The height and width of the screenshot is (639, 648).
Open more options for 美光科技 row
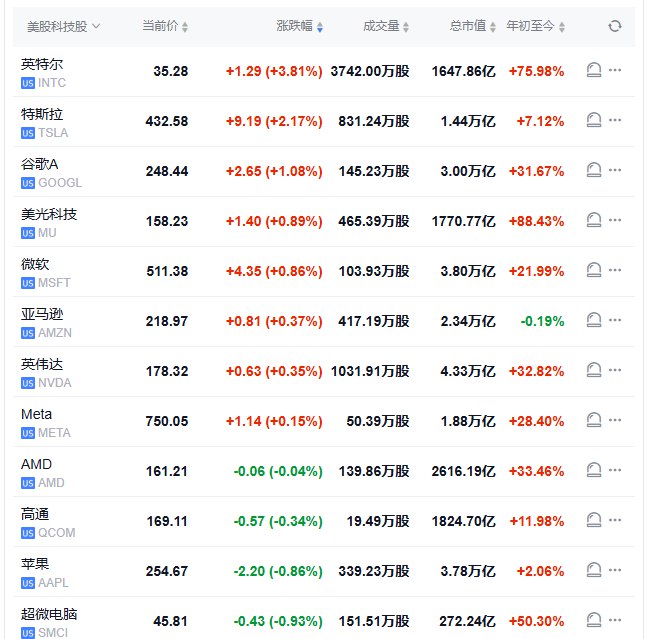pyautogui.click(x=615, y=220)
